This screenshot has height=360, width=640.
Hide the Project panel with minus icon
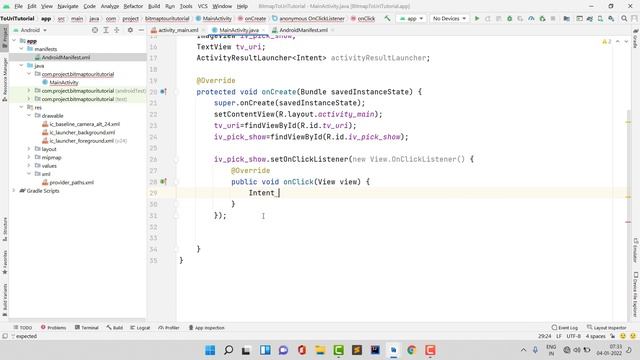[x=141, y=30]
